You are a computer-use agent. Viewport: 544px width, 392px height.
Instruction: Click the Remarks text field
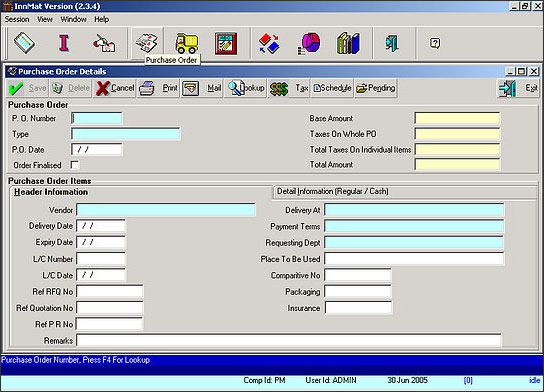coord(289,340)
